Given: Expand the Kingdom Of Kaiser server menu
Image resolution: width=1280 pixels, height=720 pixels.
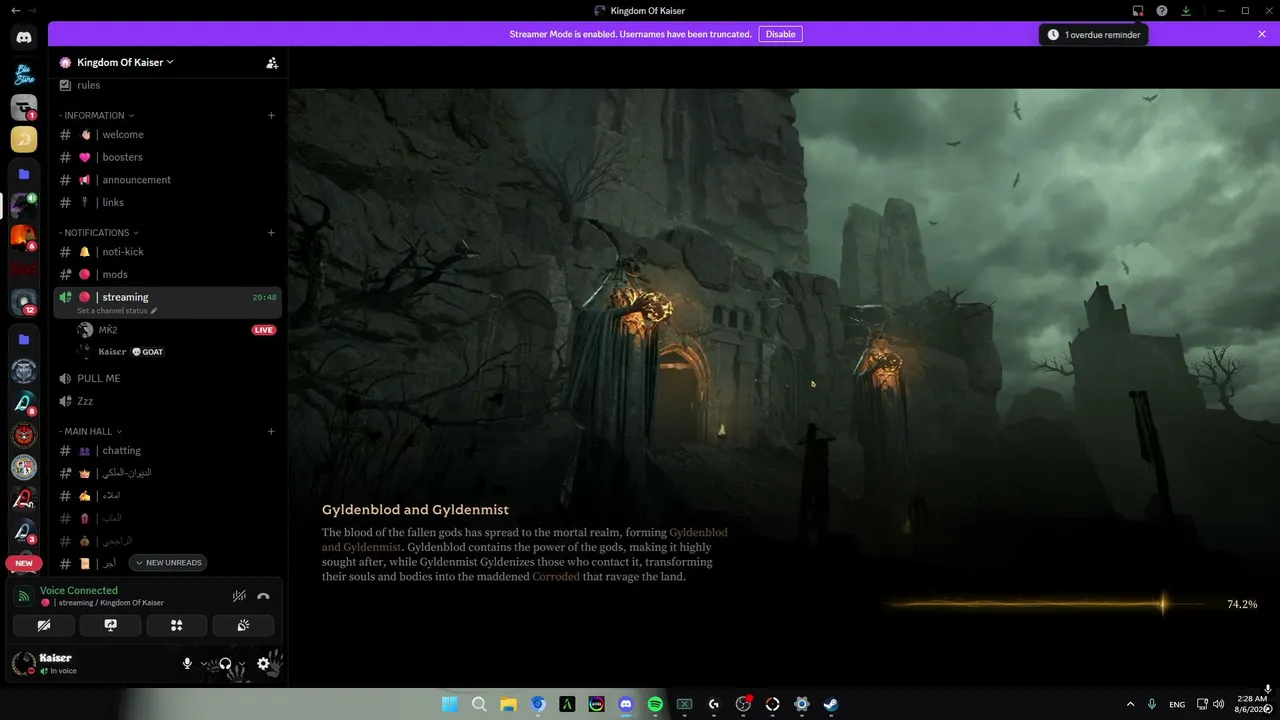Looking at the screenshot, I should point(124,62).
